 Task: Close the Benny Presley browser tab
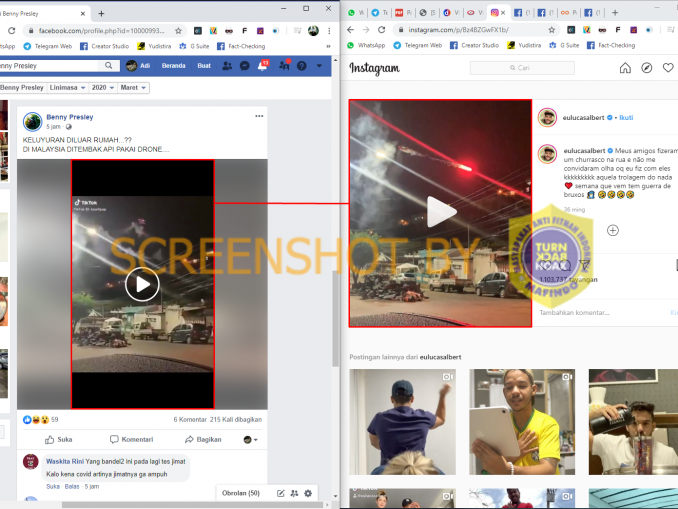[83, 13]
